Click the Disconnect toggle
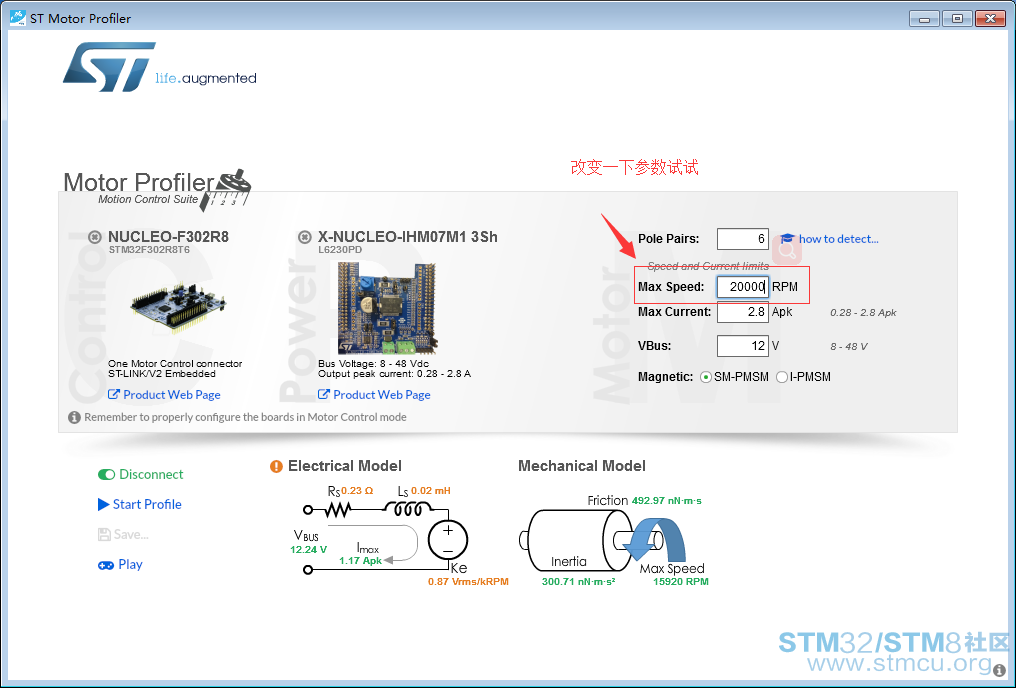Viewport: 1016px width, 688px height. (141, 474)
